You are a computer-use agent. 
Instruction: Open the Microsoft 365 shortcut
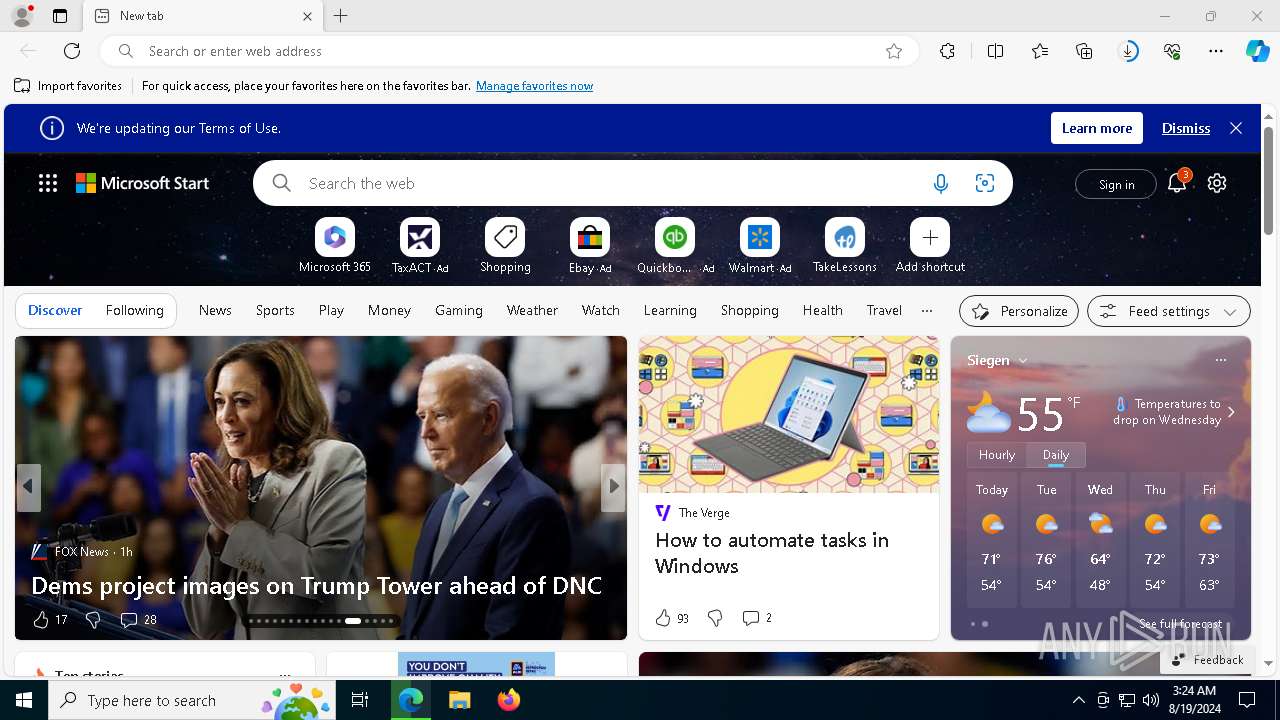pyautogui.click(x=334, y=238)
